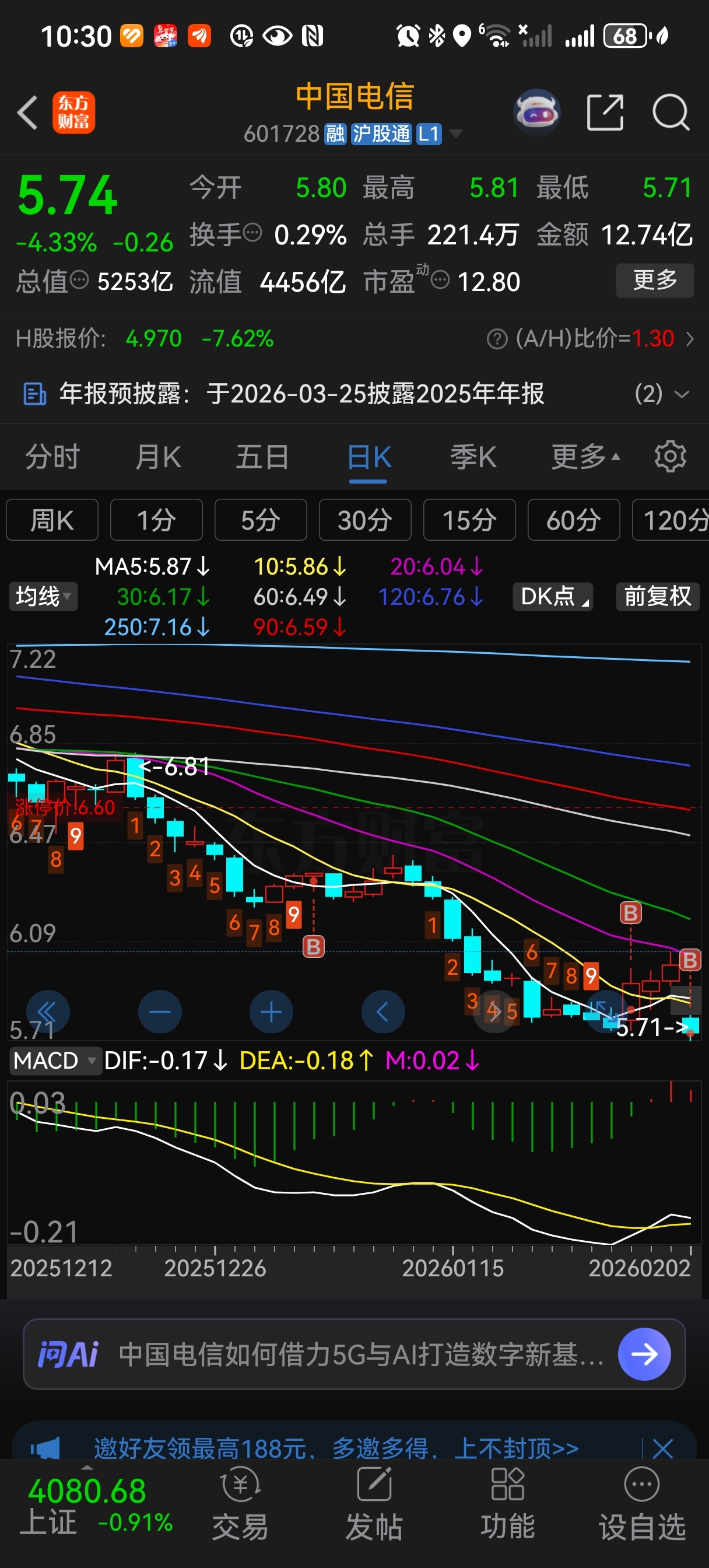Screen dimensions: 709x1568
Task: Tap the share/export icon
Action: pyautogui.click(x=605, y=112)
